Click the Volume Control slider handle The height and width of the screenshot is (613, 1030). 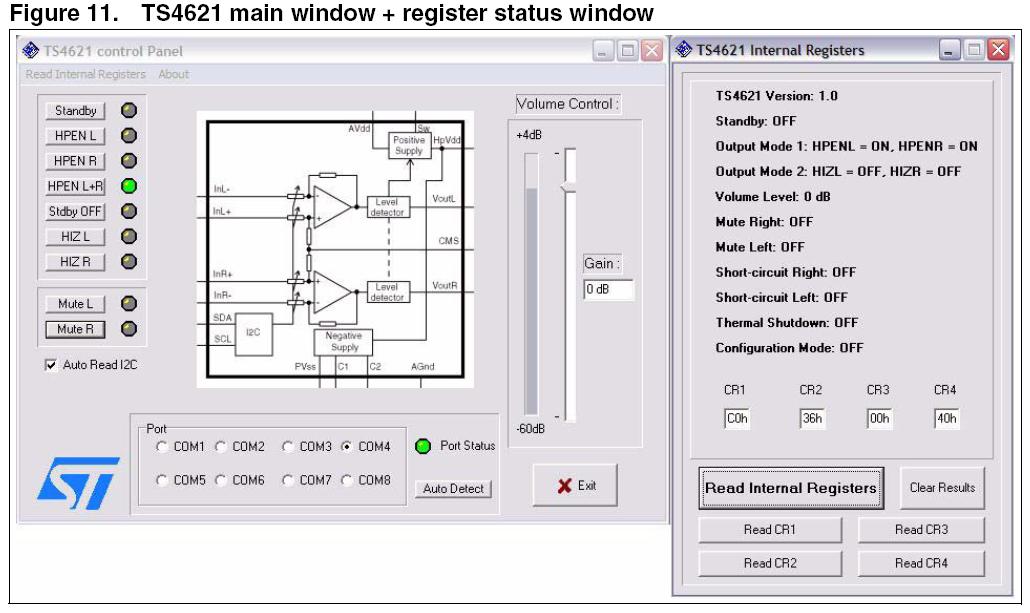click(569, 187)
